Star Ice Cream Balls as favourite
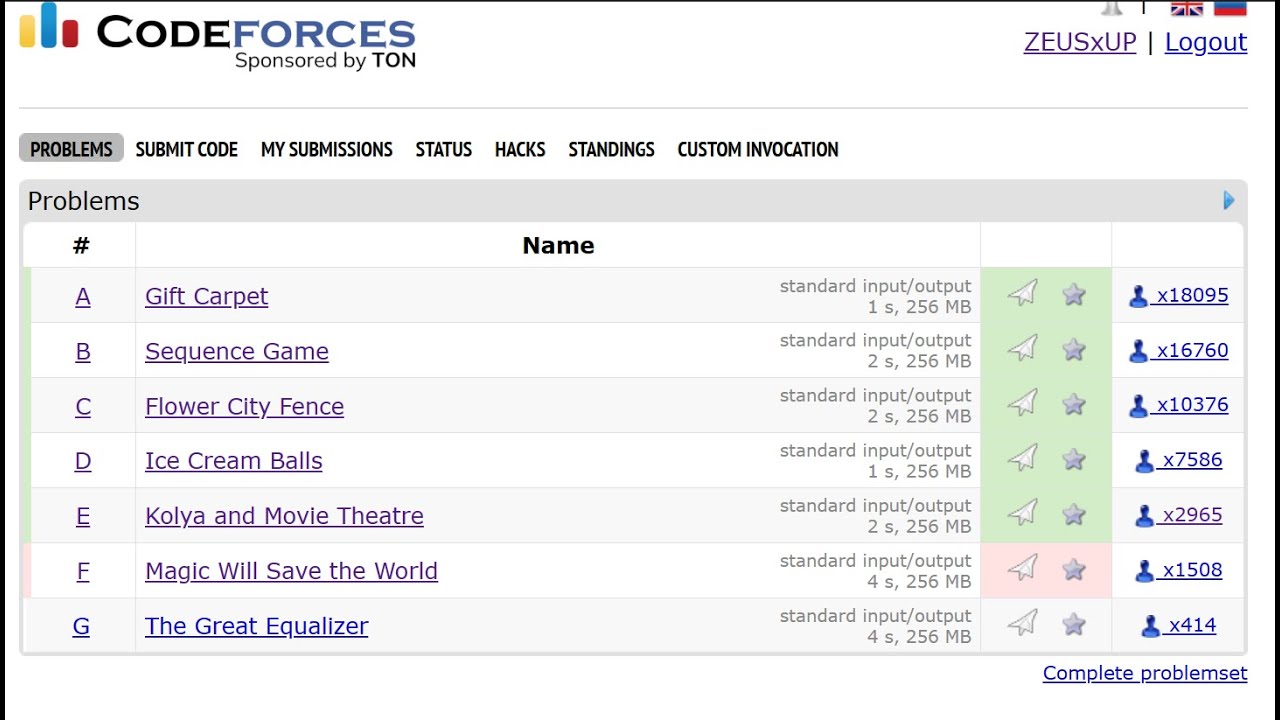1280x720 pixels. click(1074, 459)
